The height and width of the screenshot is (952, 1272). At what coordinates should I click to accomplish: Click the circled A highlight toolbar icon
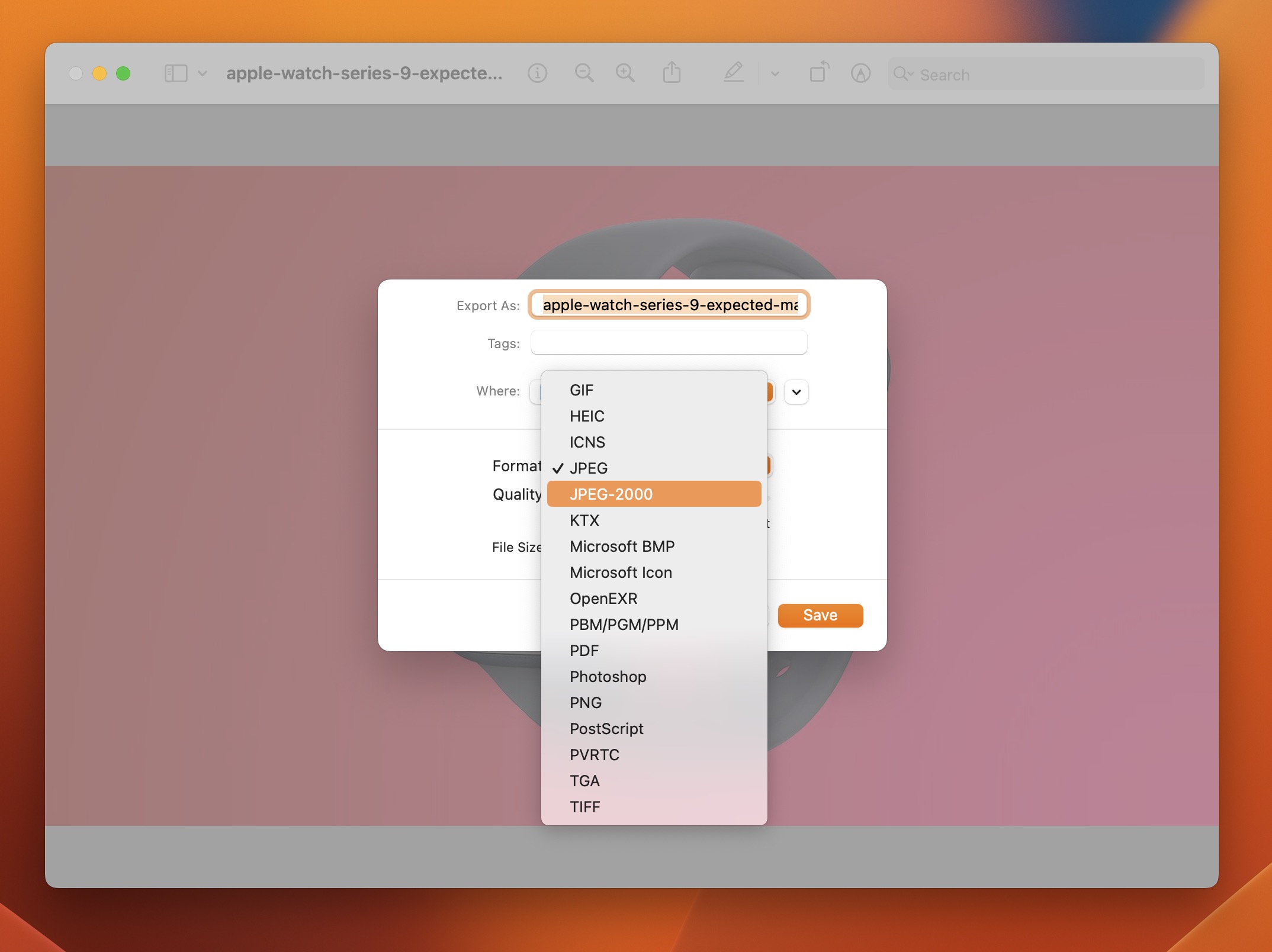[860, 73]
